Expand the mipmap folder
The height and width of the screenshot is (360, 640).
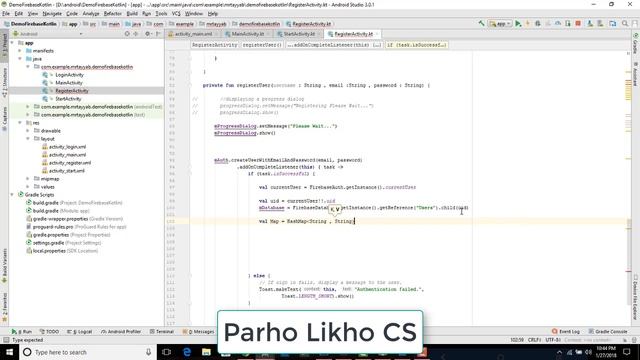(x=28, y=179)
